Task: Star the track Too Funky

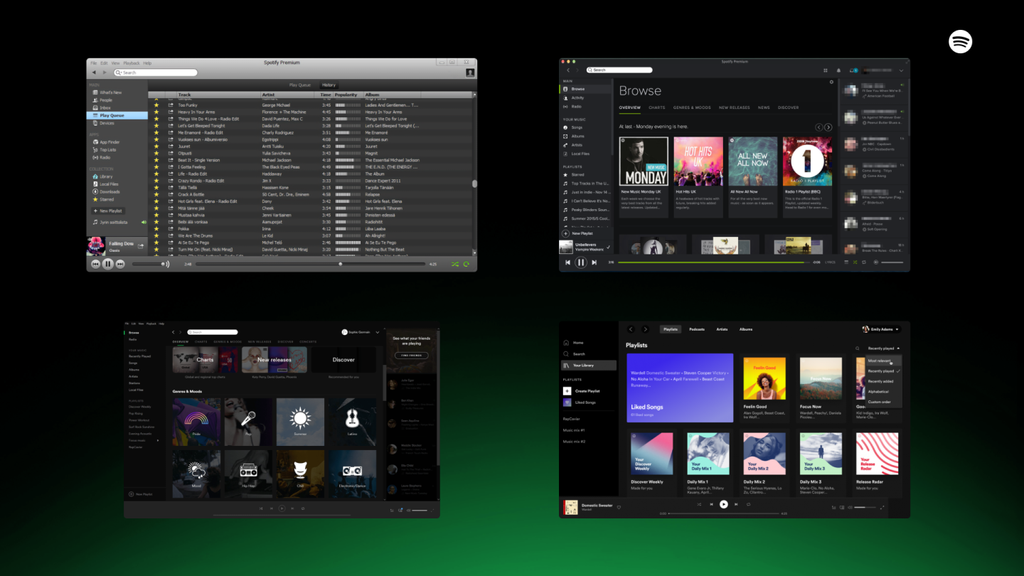Action: tap(156, 105)
